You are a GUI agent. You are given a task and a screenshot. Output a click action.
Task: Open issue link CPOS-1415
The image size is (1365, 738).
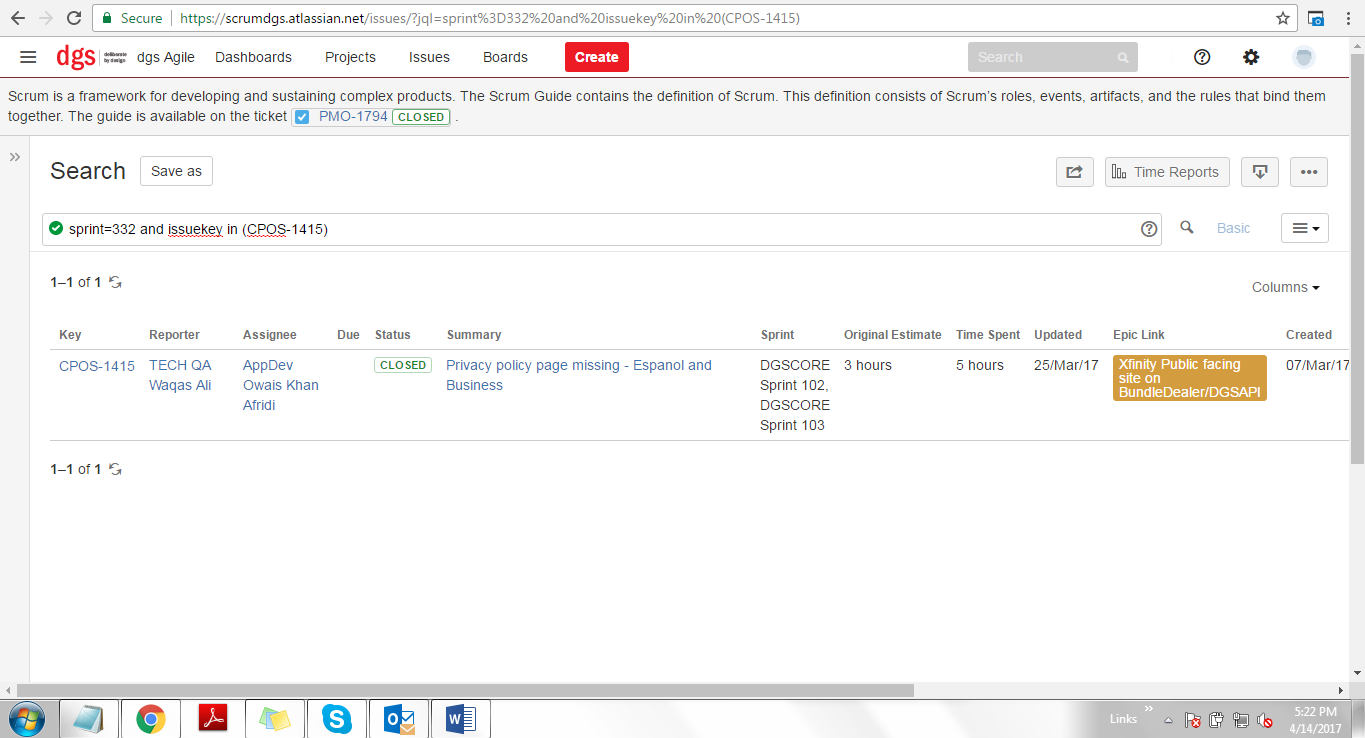[97, 366]
